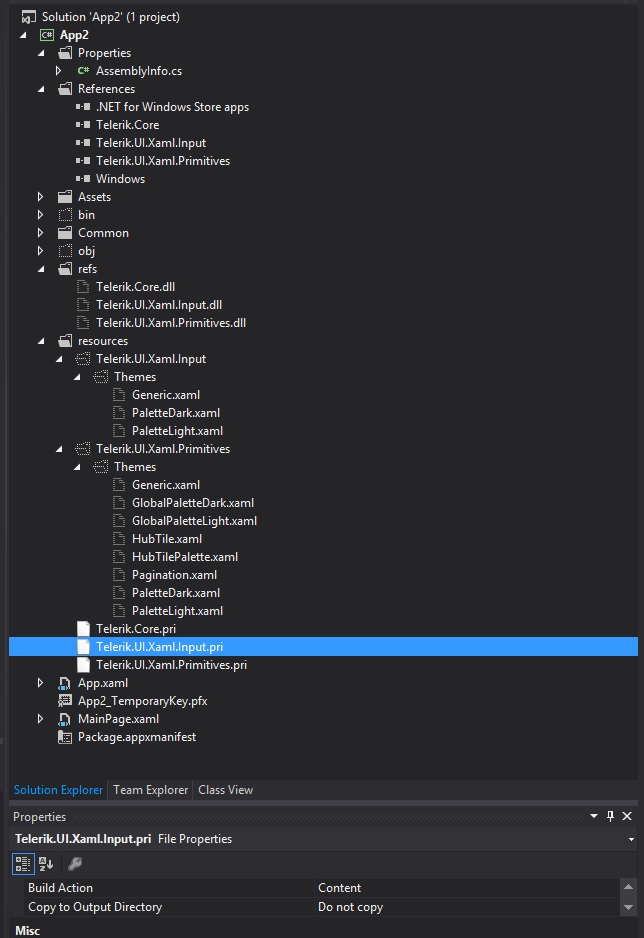The image size is (644, 938).
Task: Select HubTilePalette.xaml in Primitives Themes
Action: (185, 557)
